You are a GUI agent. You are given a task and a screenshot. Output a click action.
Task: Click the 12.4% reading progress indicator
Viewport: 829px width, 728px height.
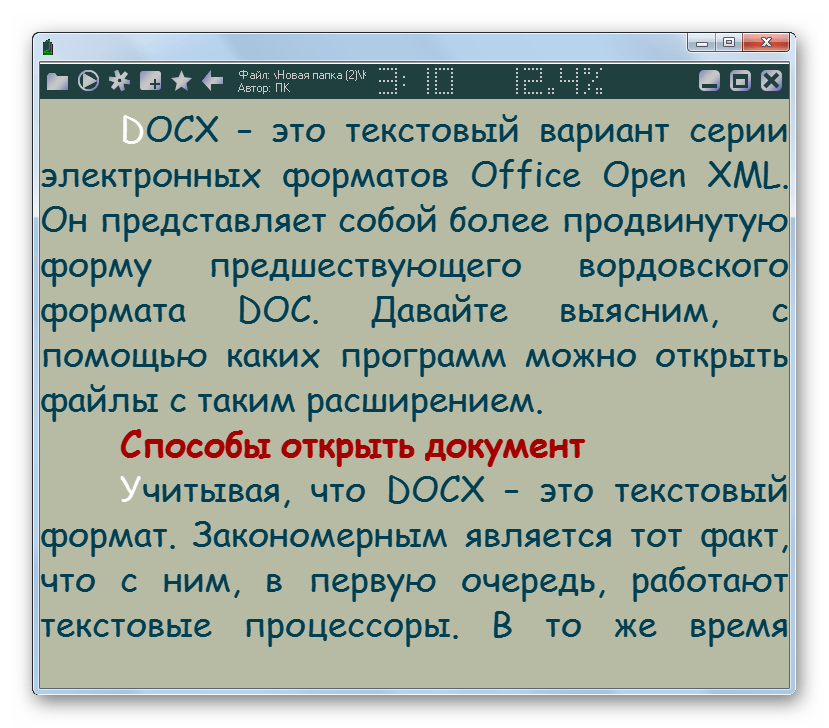[558, 81]
